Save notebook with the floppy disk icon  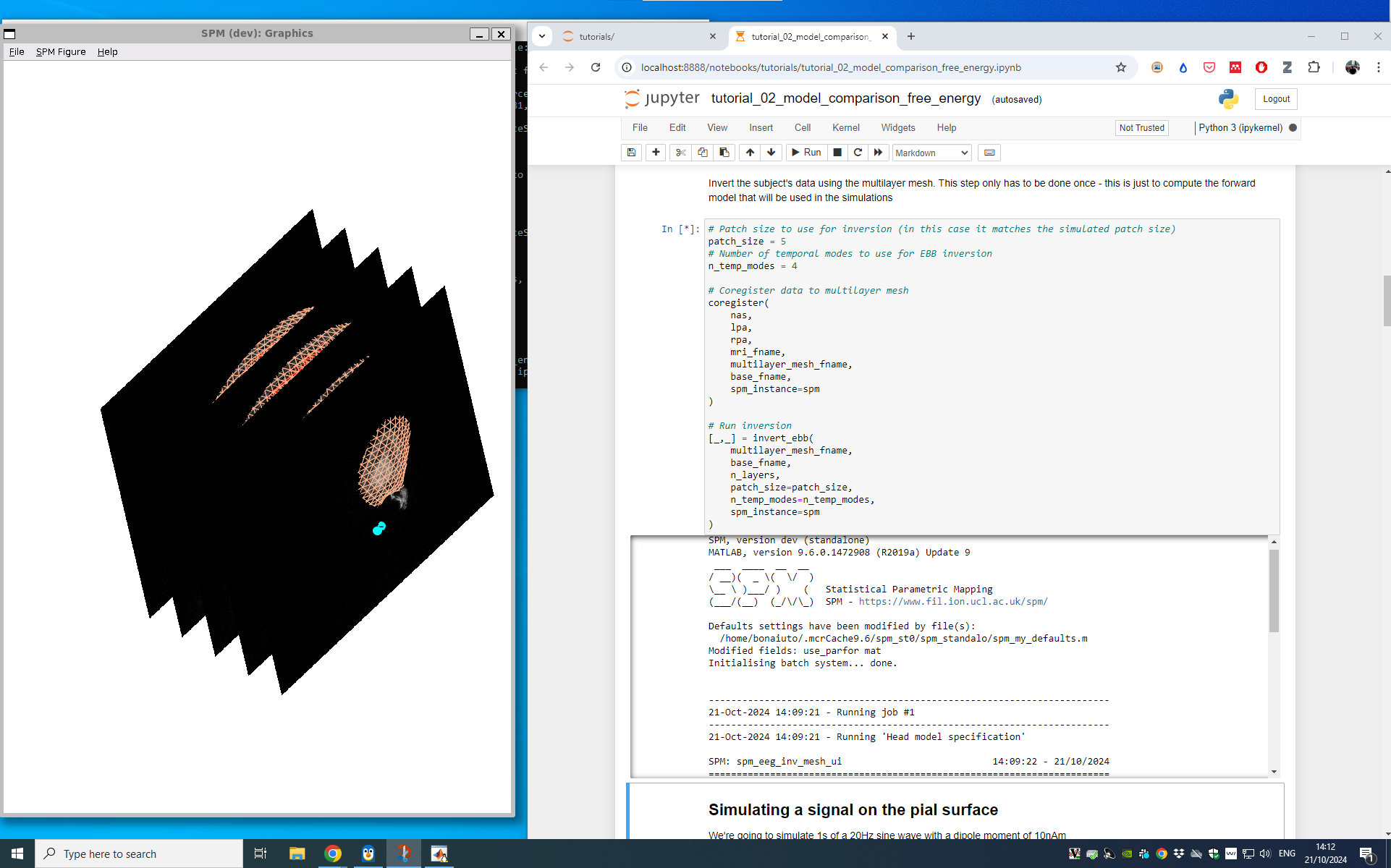click(x=631, y=153)
